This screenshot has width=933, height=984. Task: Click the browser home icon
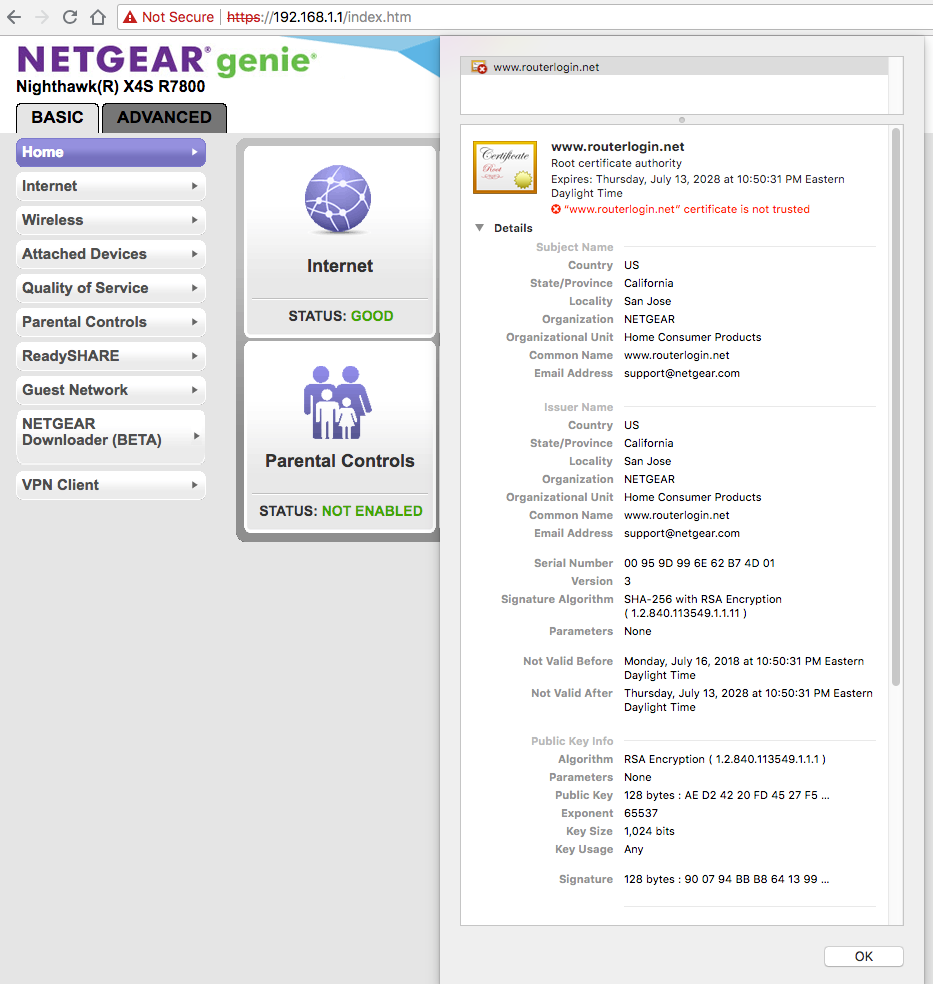[97, 17]
